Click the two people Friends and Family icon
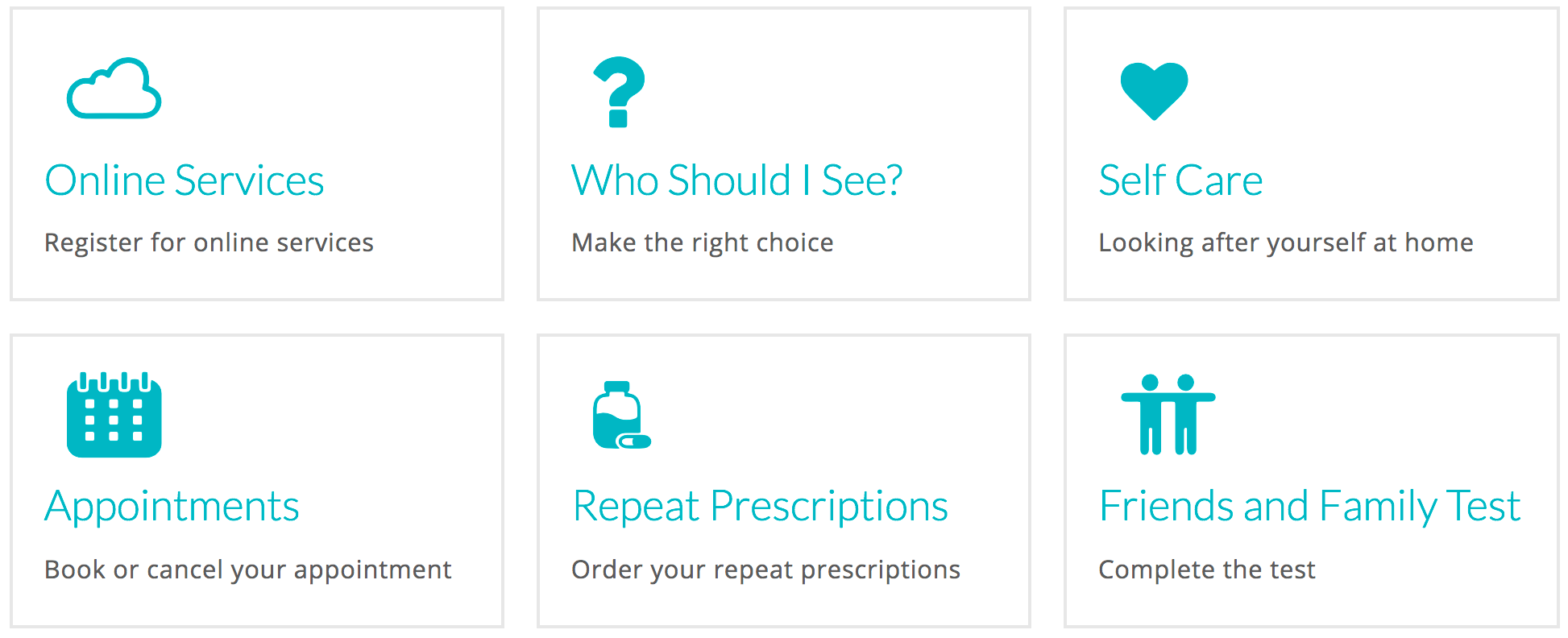1568x638 pixels. point(1168,414)
